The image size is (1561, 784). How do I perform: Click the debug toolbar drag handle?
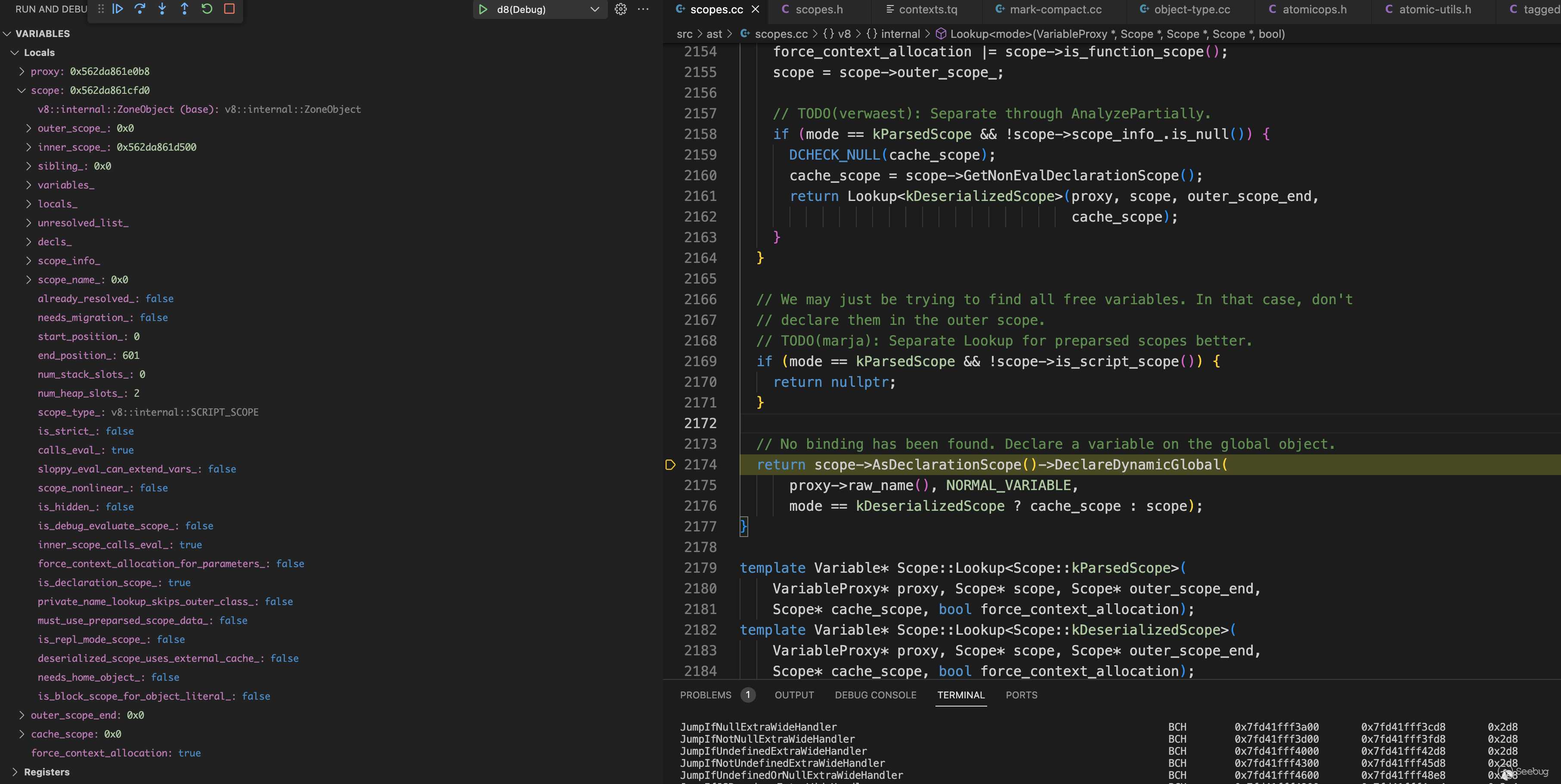[101, 9]
